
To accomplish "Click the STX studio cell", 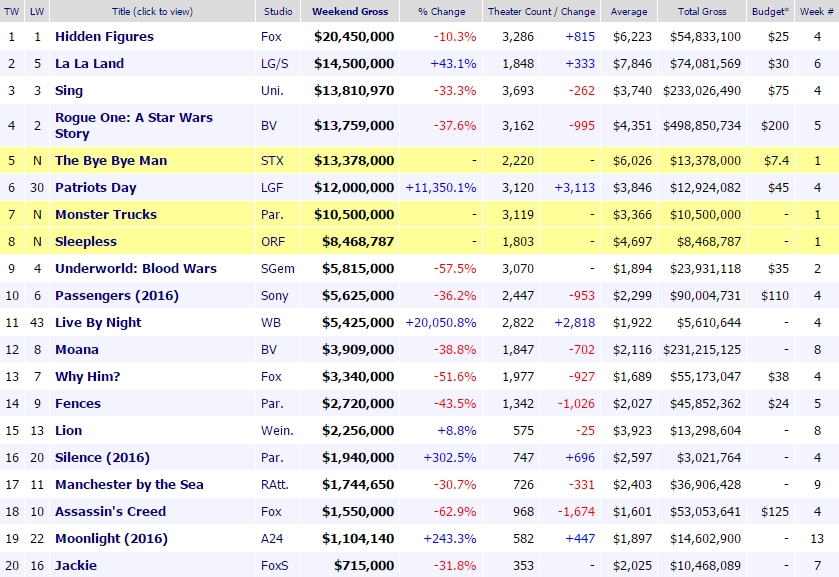I will (x=272, y=161).
